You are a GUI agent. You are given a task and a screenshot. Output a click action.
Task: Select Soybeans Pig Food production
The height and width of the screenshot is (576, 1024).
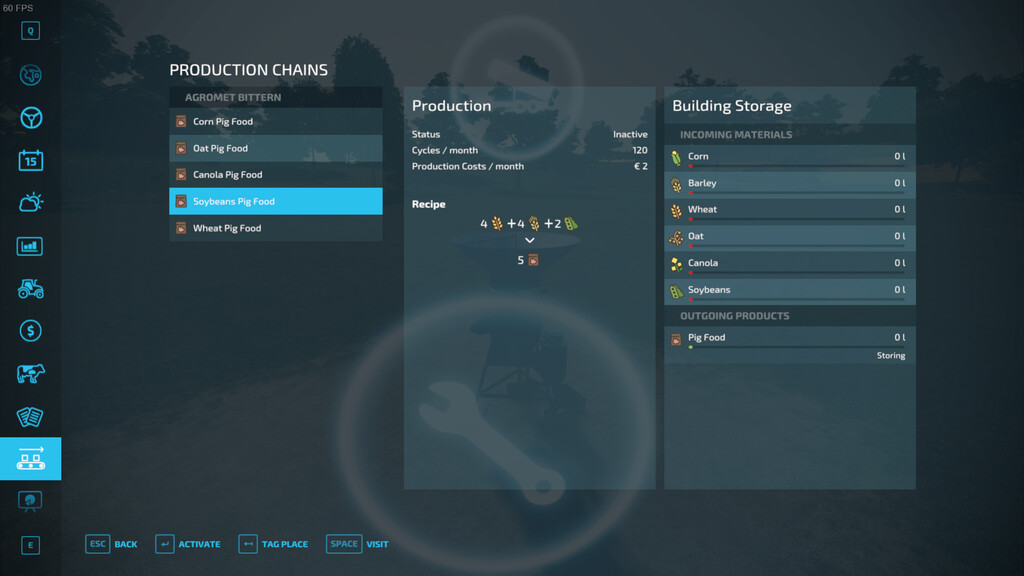[276, 201]
